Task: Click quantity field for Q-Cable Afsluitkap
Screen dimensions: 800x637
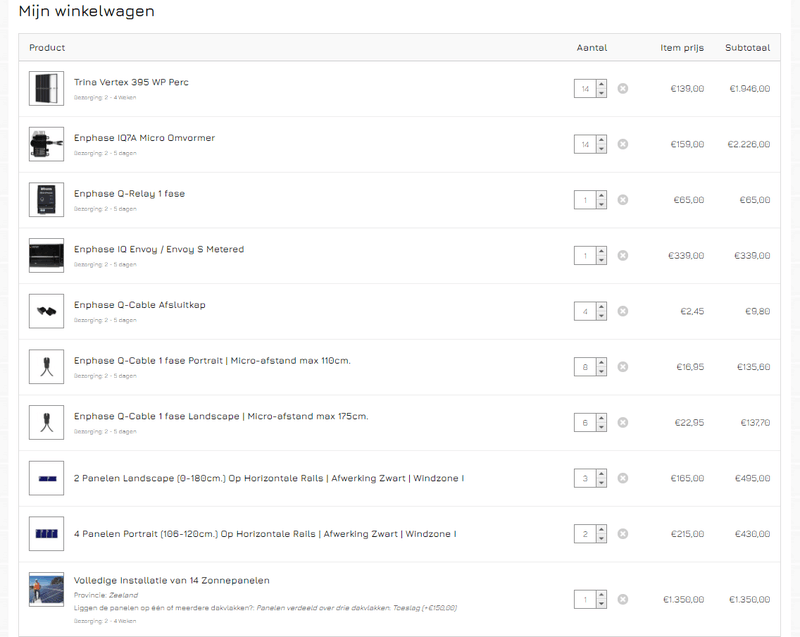Action: coord(585,311)
